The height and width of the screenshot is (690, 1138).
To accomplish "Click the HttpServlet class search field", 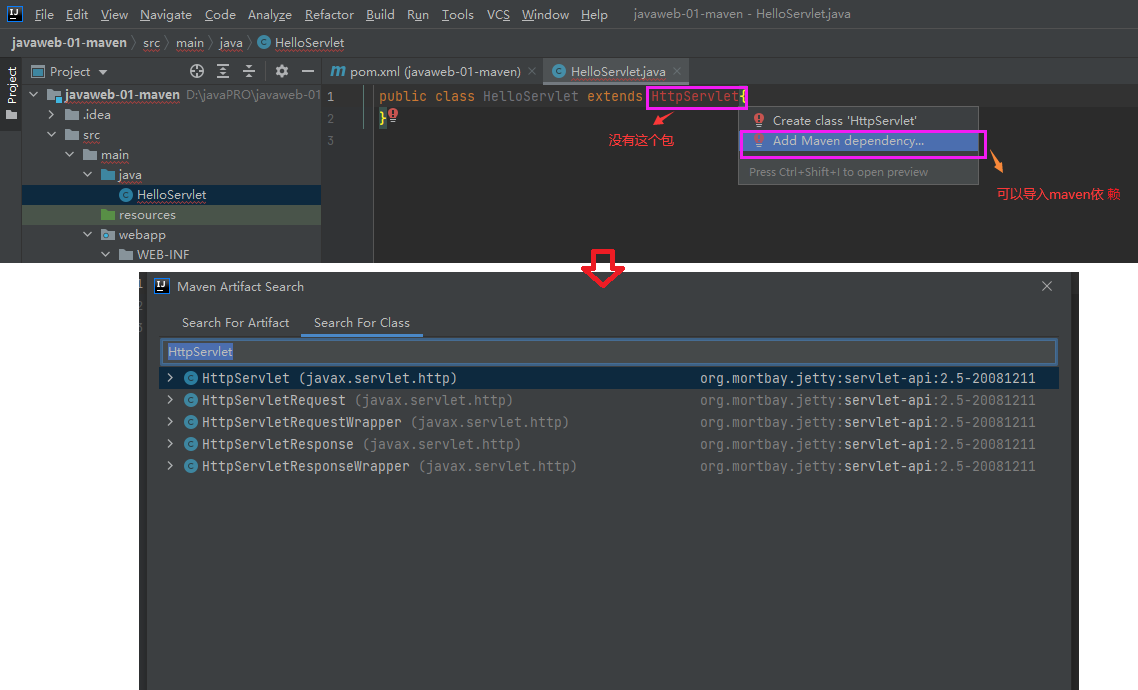I will [608, 352].
